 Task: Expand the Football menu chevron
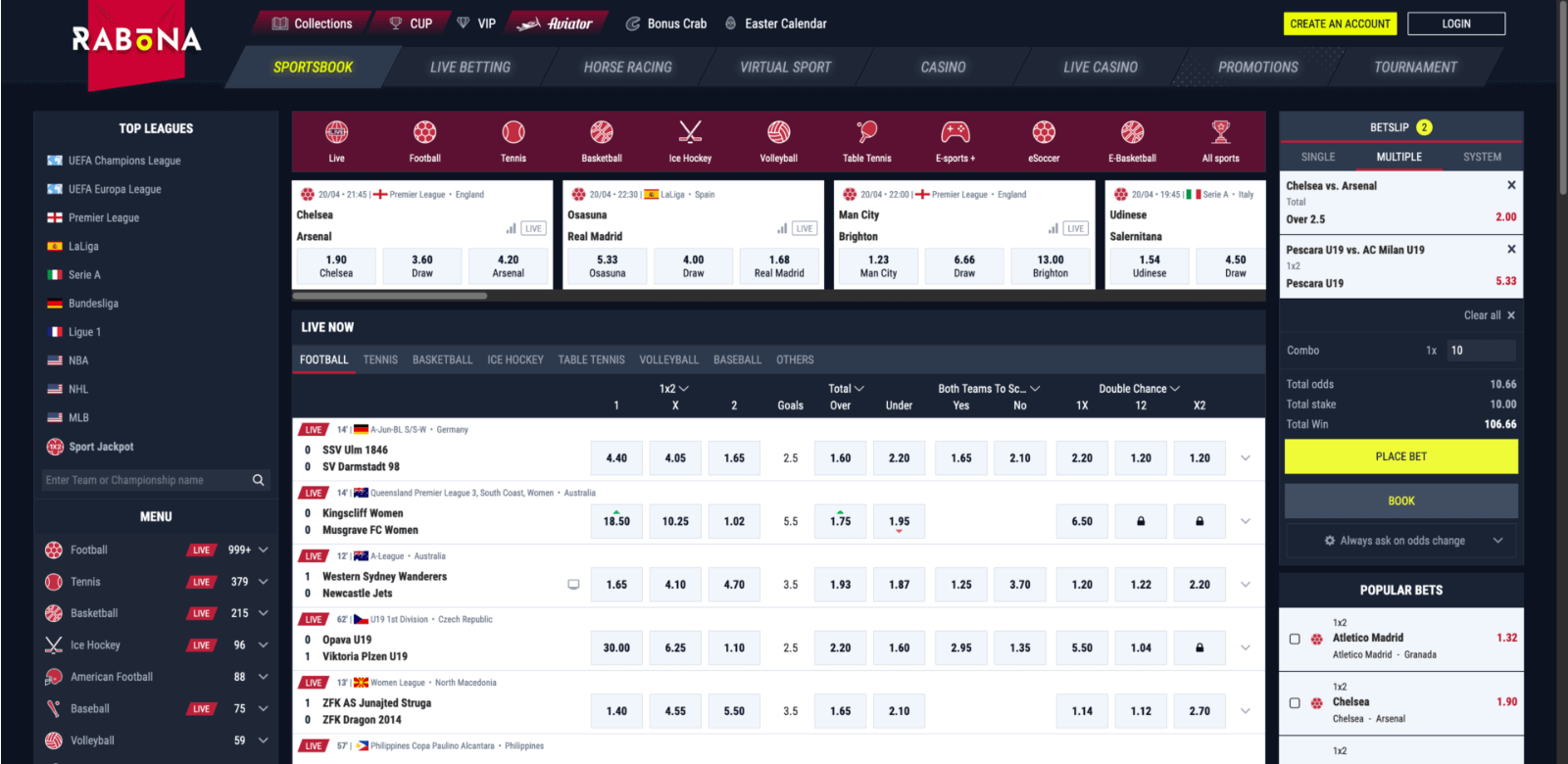[x=264, y=550]
